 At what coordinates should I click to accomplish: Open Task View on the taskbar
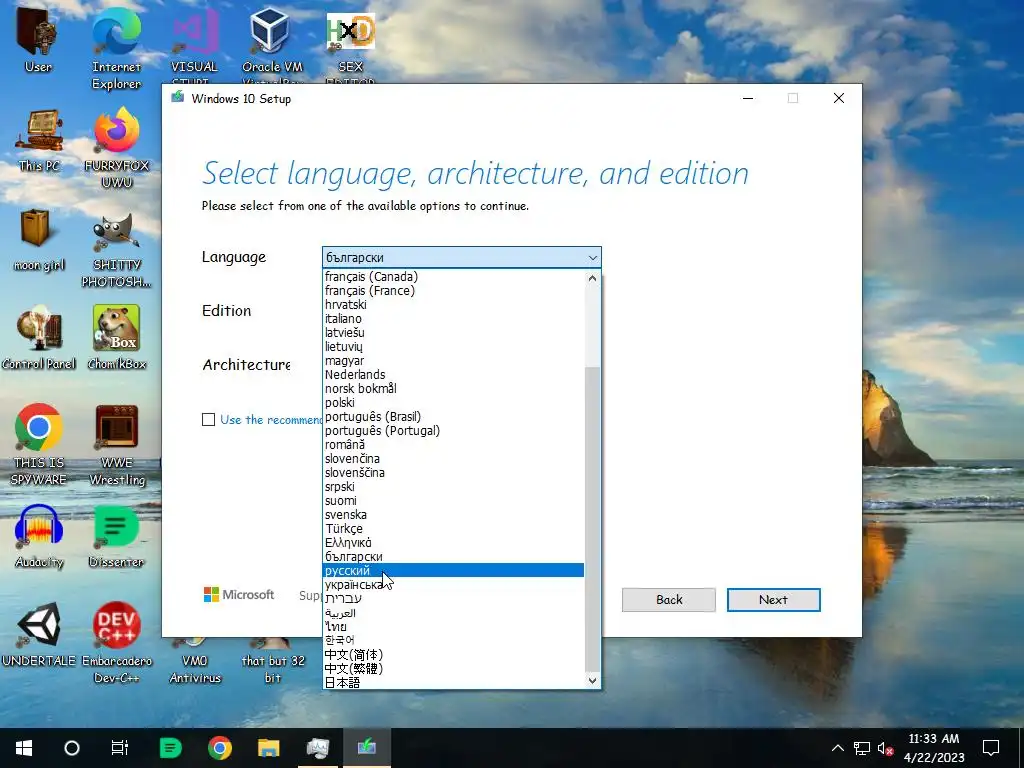[120, 748]
